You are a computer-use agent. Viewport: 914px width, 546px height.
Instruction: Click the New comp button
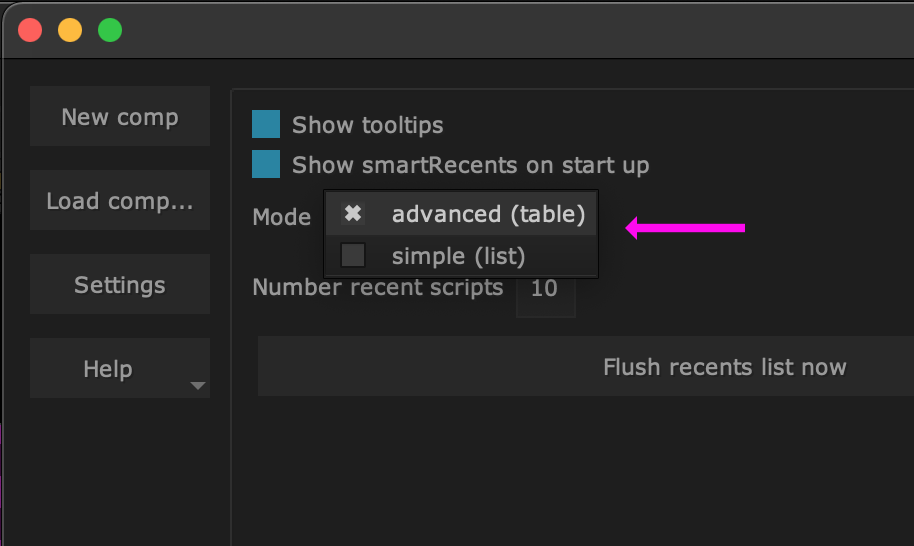coord(120,117)
